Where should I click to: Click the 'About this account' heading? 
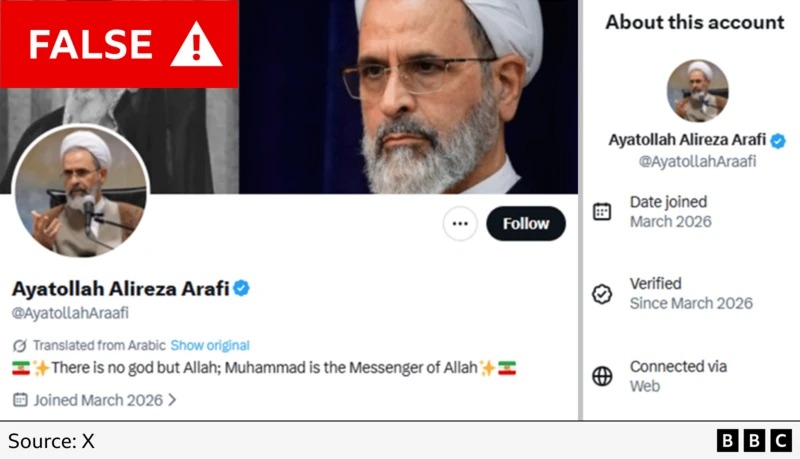pos(695,22)
